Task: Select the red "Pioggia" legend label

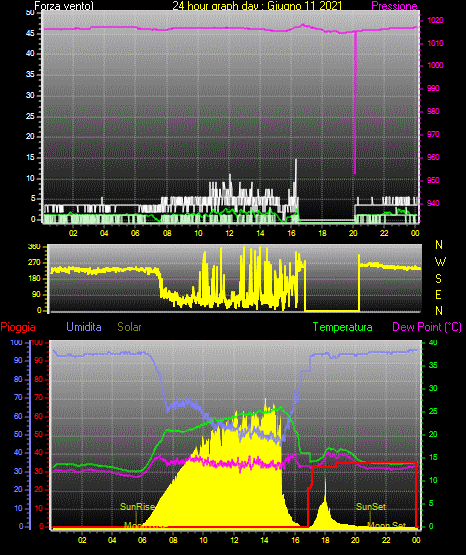Action: tap(18, 327)
